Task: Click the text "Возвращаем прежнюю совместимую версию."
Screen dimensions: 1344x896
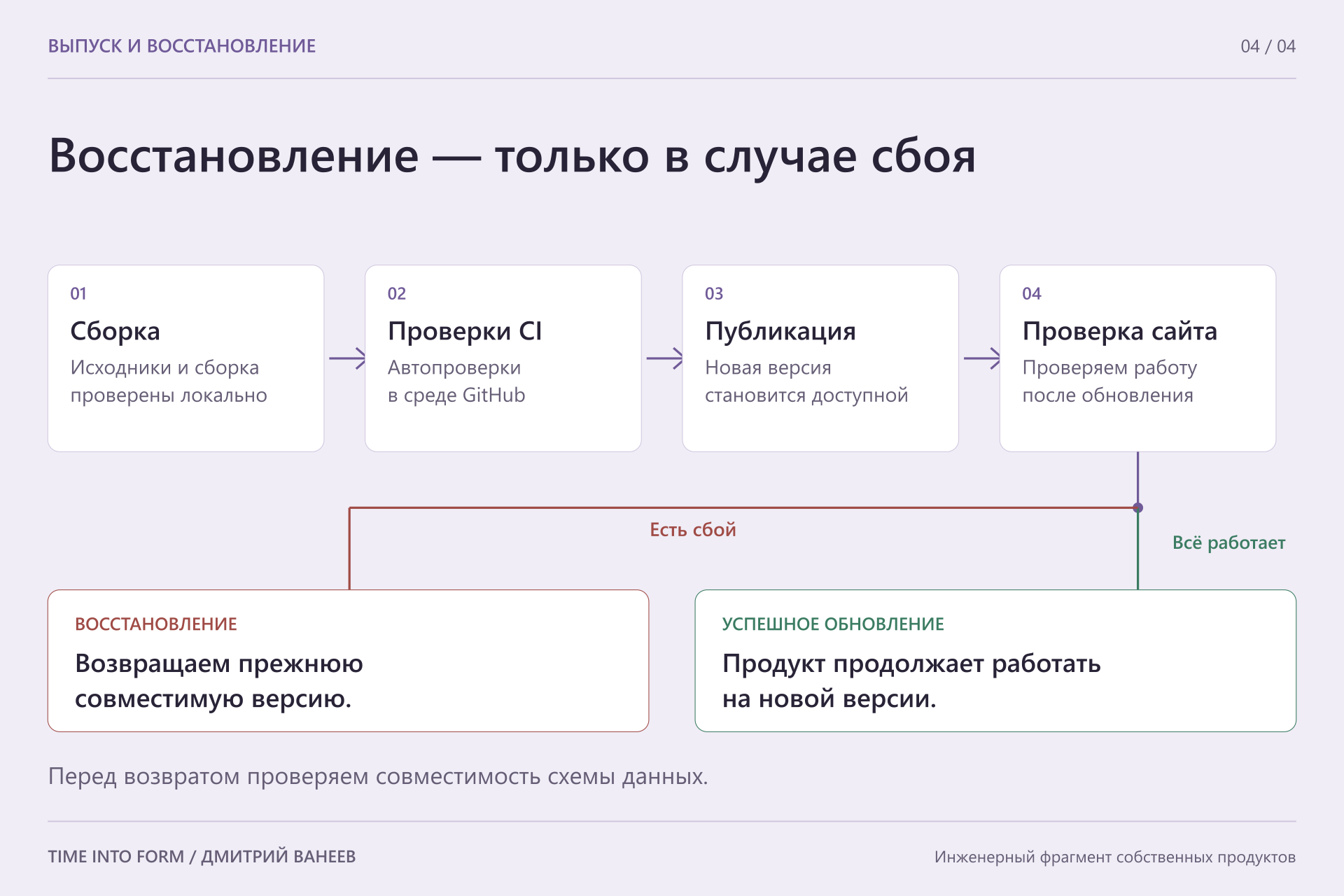Action: [219, 680]
